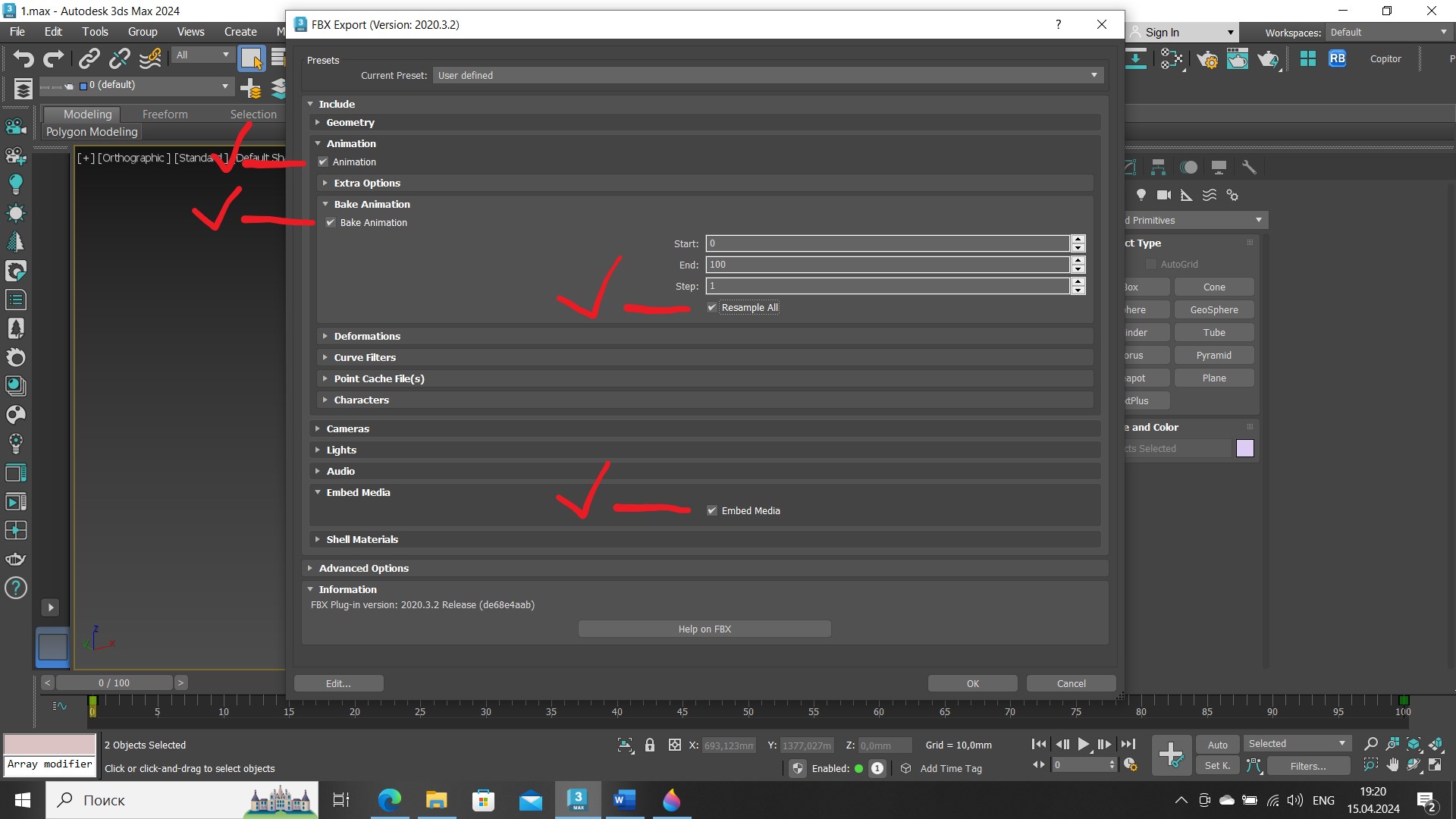This screenshot has height=819, width=1456.
Task: Open Word from the Windows taskbar
Action: [624, 800]
